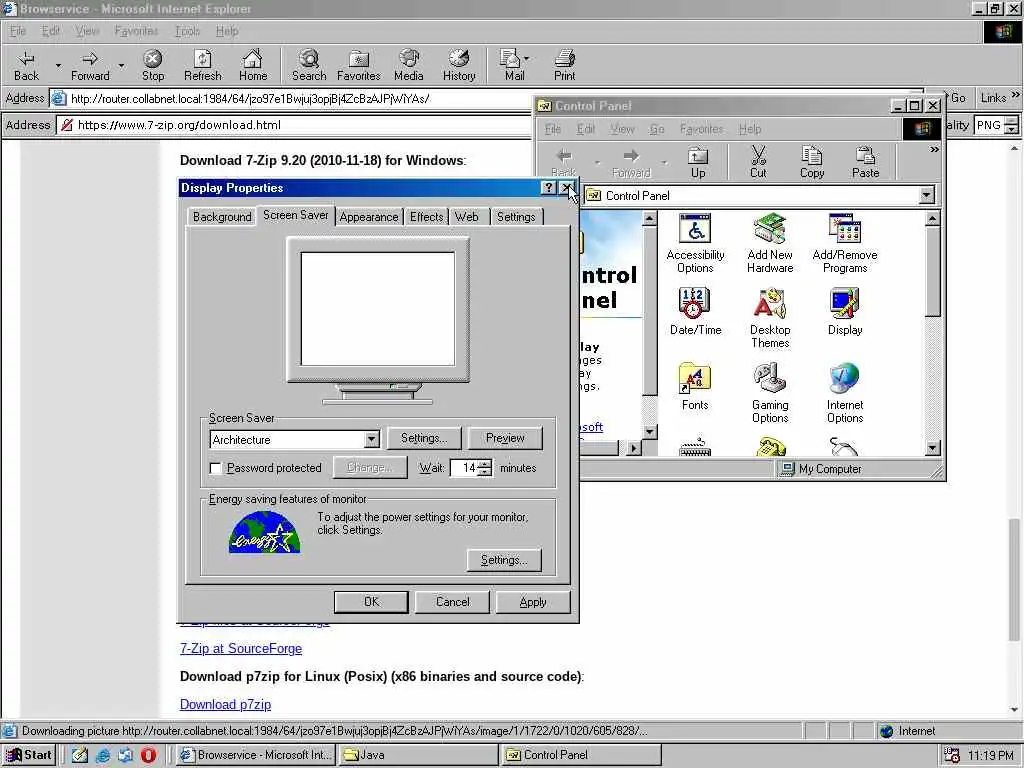Switch to the Settings tab

pos(516,217)
